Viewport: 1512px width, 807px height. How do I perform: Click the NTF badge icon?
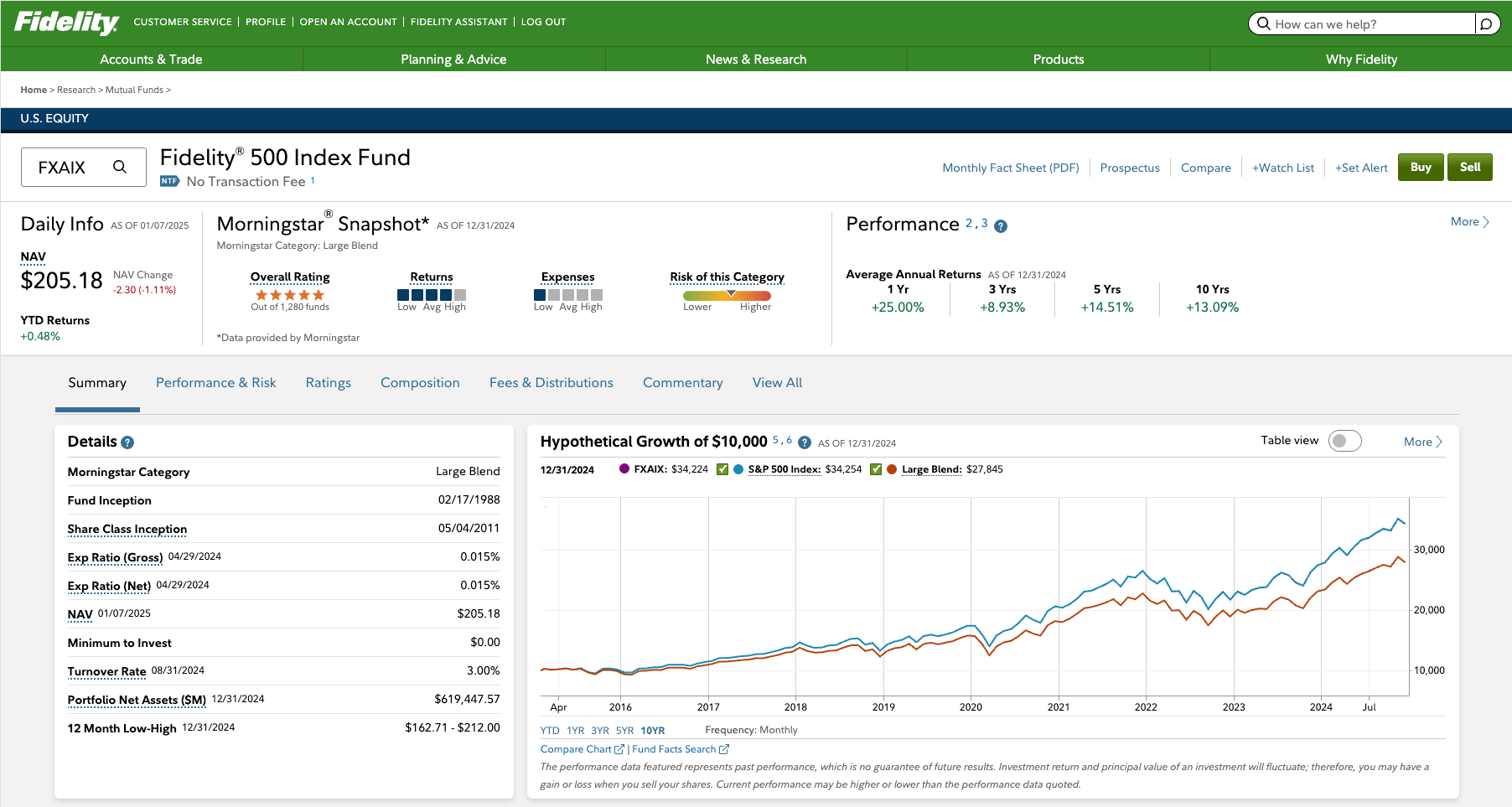click(169, 181)
